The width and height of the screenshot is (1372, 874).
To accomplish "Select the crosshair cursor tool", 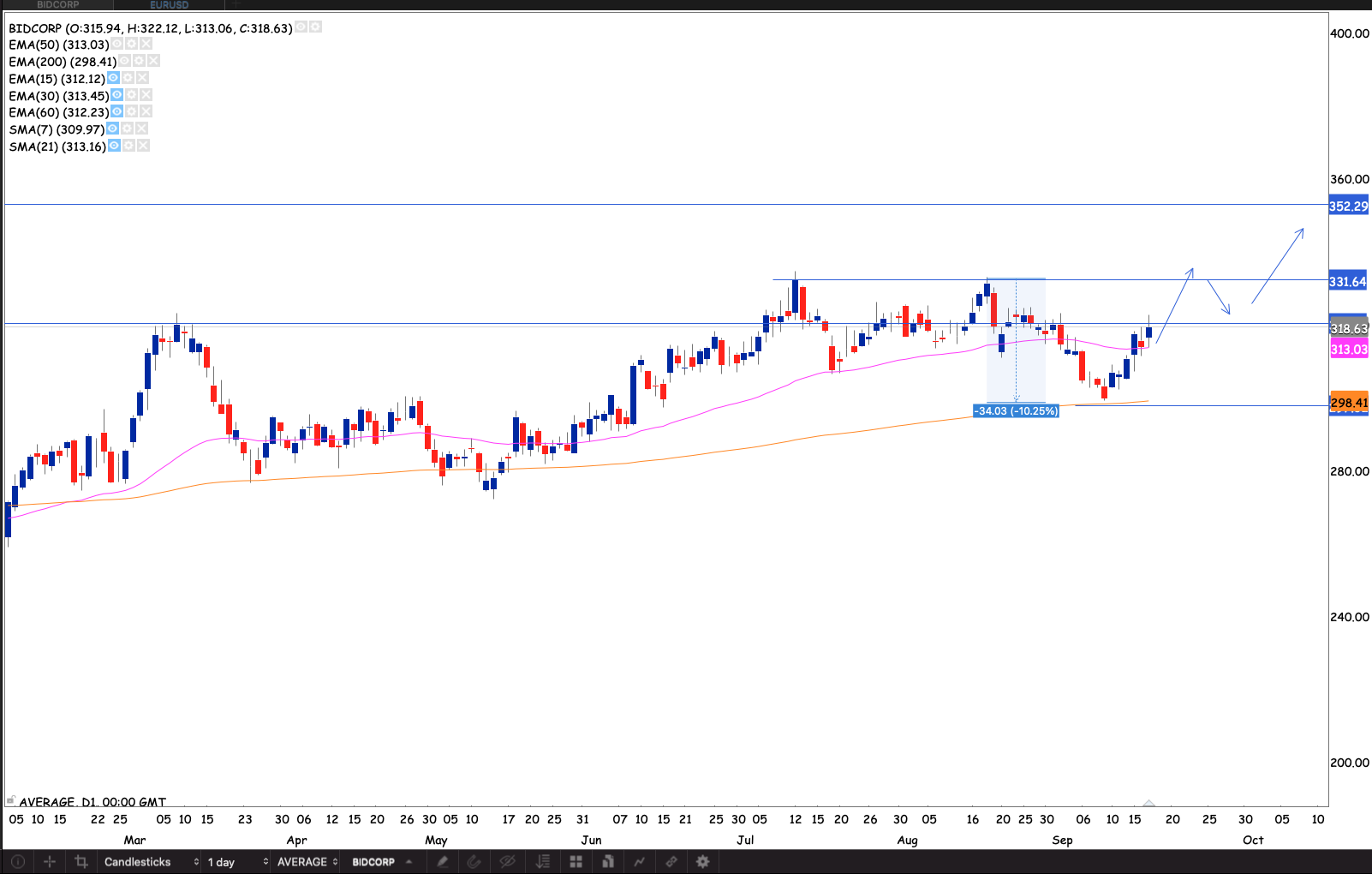I will pos(50,862).
